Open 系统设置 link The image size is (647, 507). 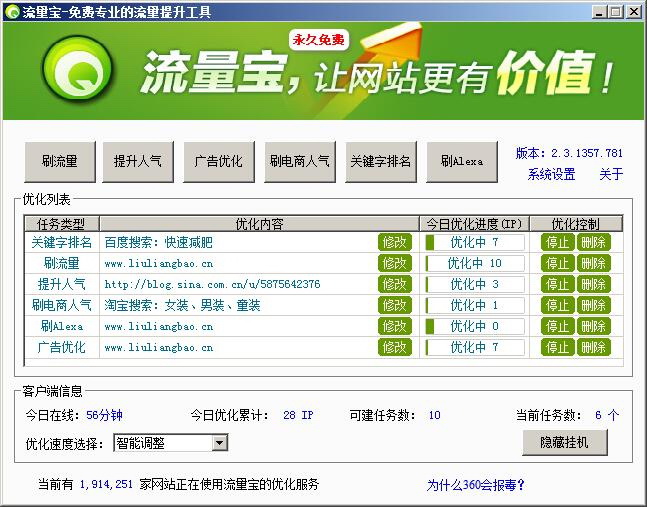tap(551, 174)
